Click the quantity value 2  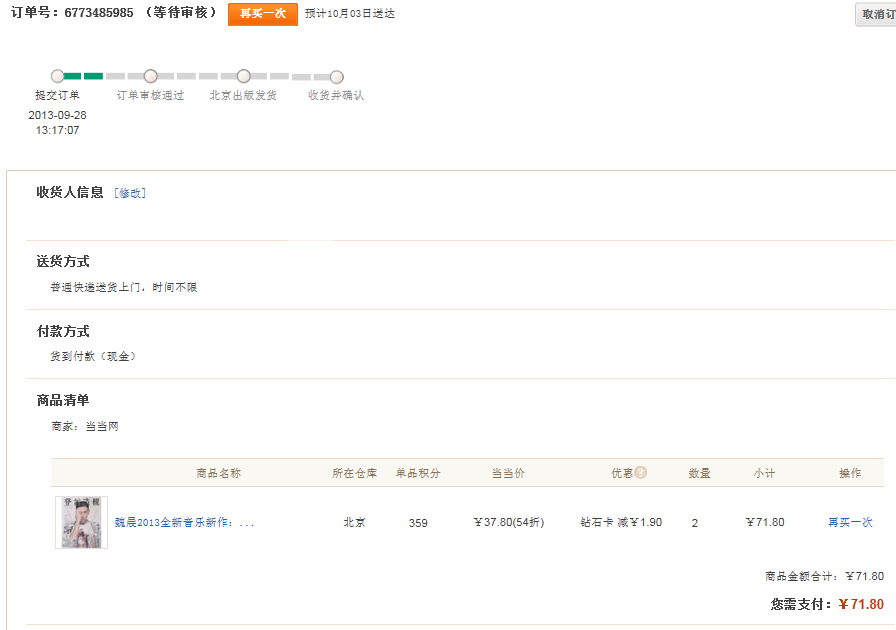[694, 523]
